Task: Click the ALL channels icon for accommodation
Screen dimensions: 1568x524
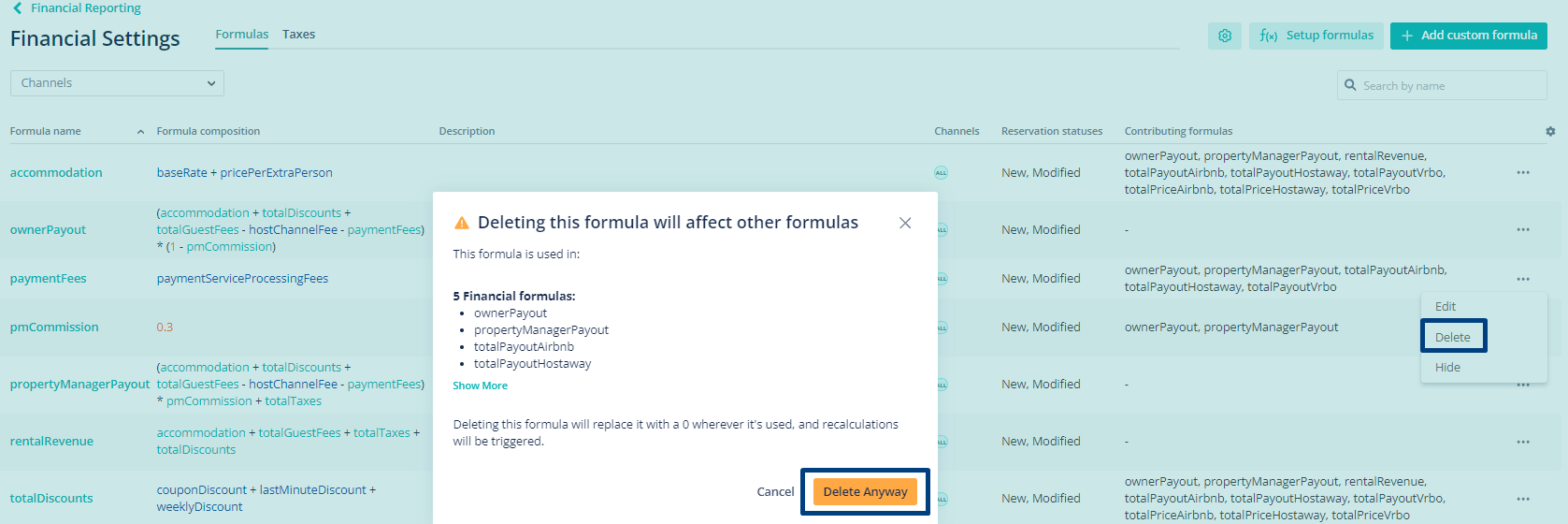Action: 941,172
